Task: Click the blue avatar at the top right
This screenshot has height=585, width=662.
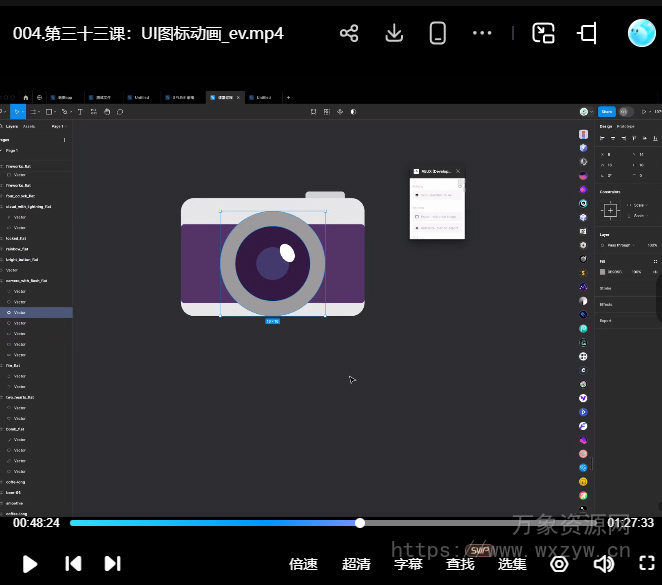Action: 641,34
